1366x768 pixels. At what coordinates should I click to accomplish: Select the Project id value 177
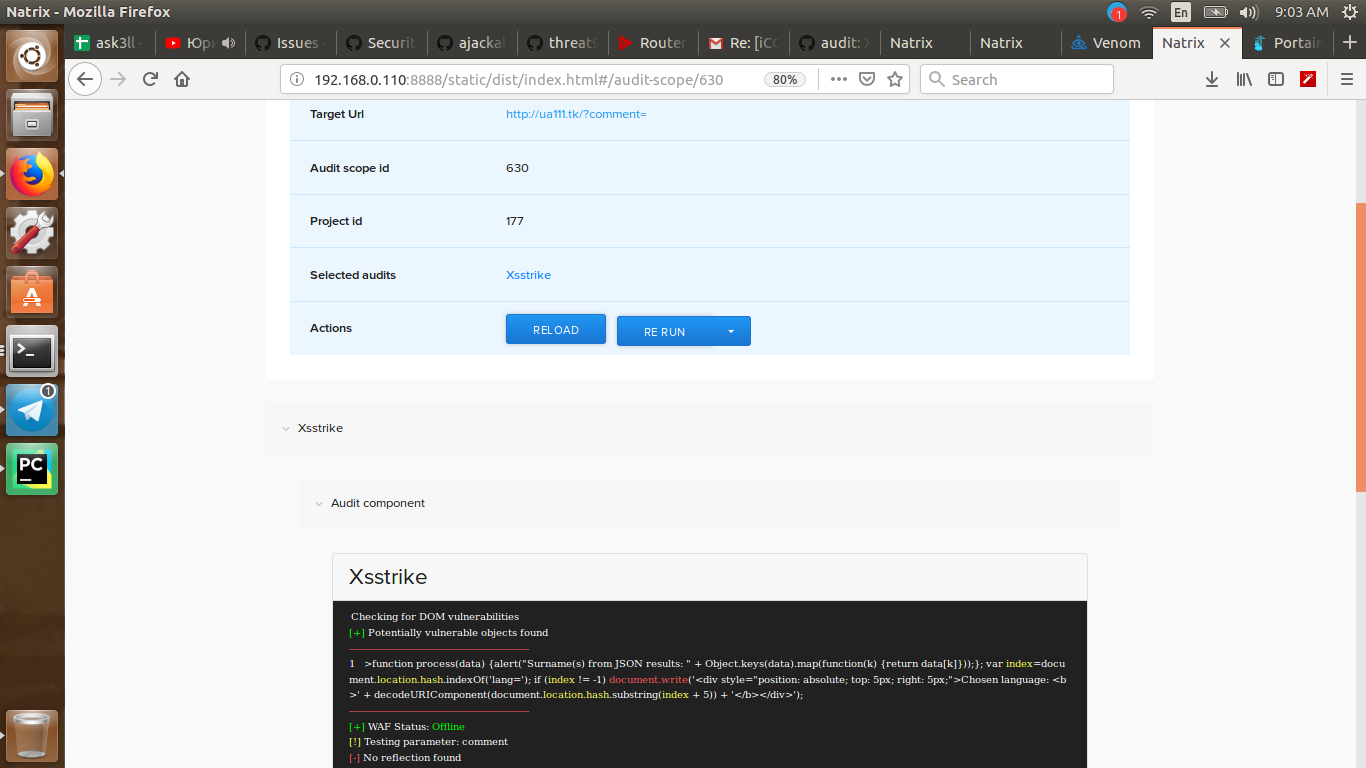pos(515,221)
